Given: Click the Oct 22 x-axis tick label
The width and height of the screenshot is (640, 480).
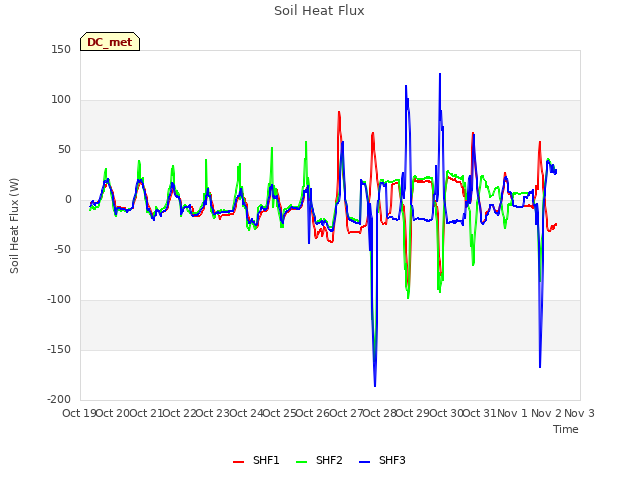Looking at the screenshot, I should pyautogui.click(x=179, y=413).
